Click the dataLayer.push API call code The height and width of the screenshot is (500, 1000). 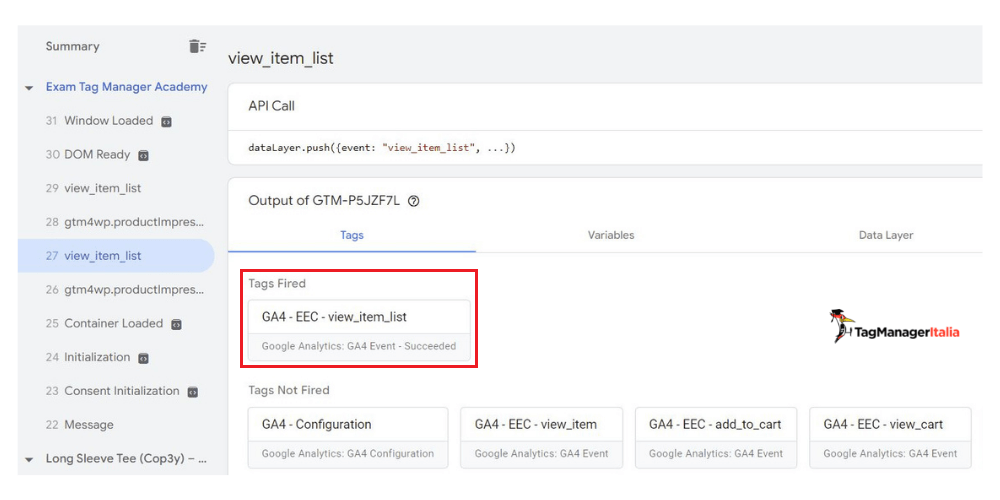pyautogui.click(x=381, y=148)
